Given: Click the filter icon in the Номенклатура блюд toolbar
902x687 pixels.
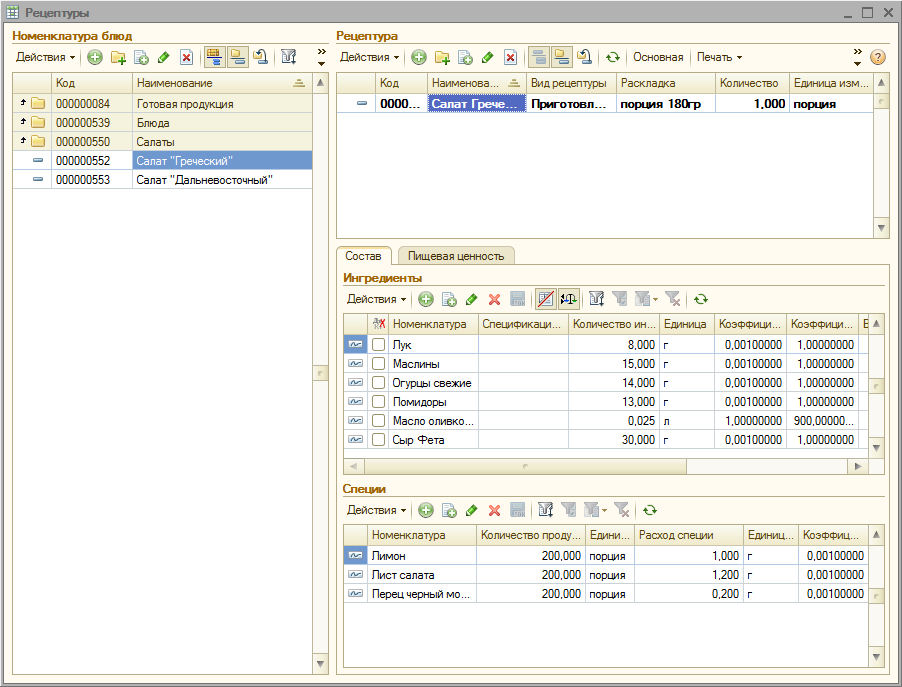Looking at the screenshot, I should [x=289, y=58].
